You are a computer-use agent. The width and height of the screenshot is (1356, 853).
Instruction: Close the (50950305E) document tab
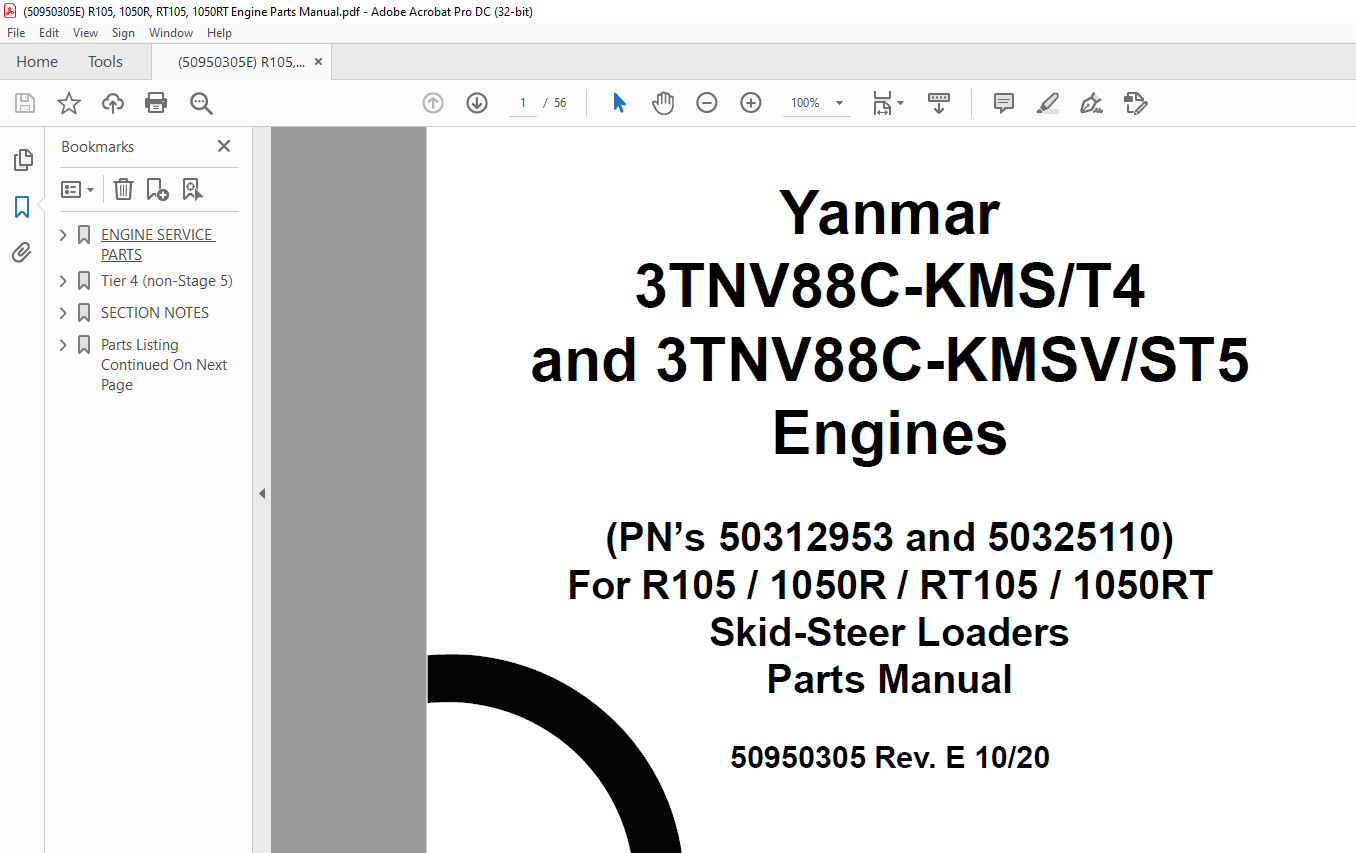319,62
